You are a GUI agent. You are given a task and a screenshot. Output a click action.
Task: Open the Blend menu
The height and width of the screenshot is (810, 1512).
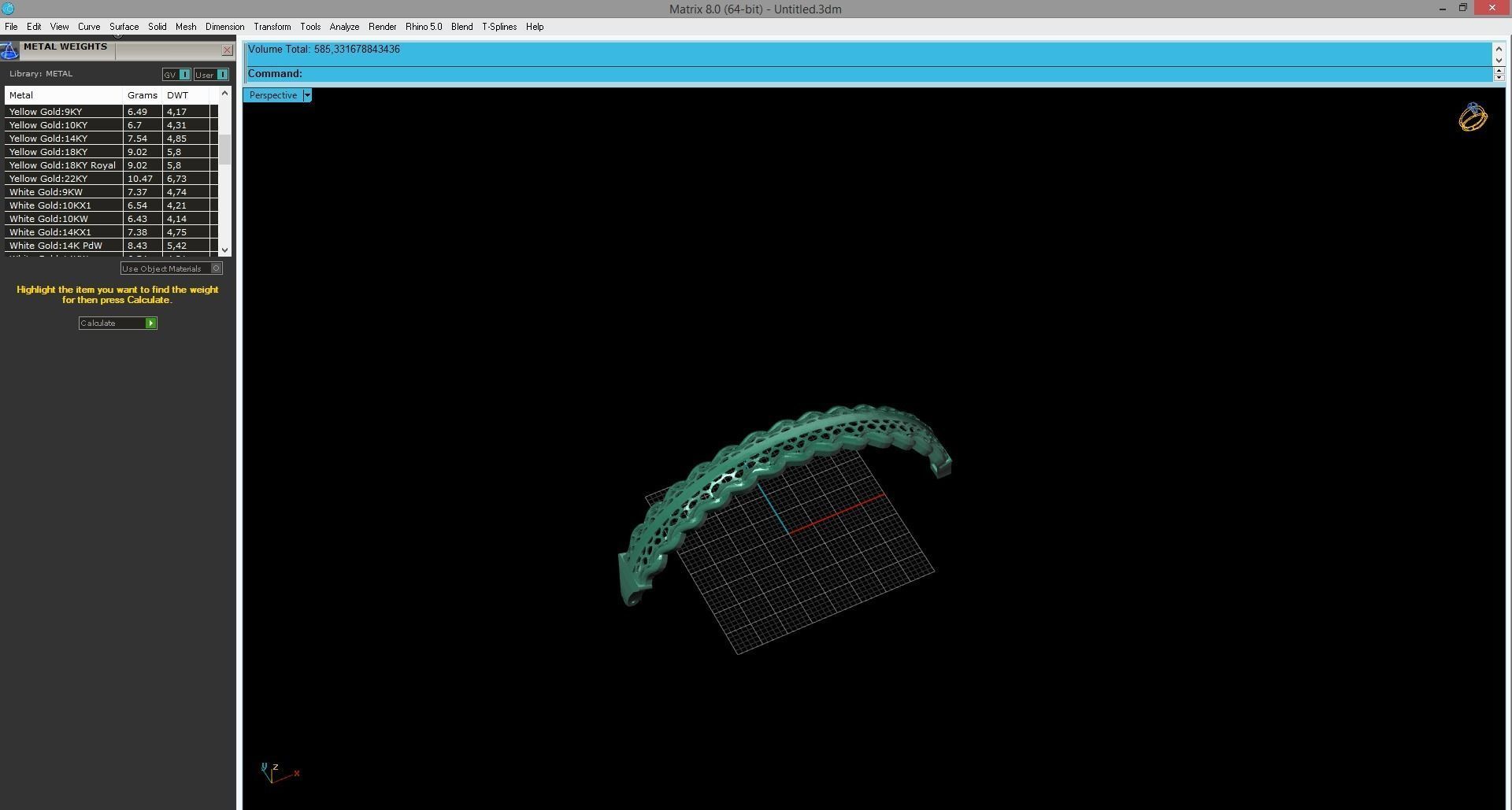(462, 27)
